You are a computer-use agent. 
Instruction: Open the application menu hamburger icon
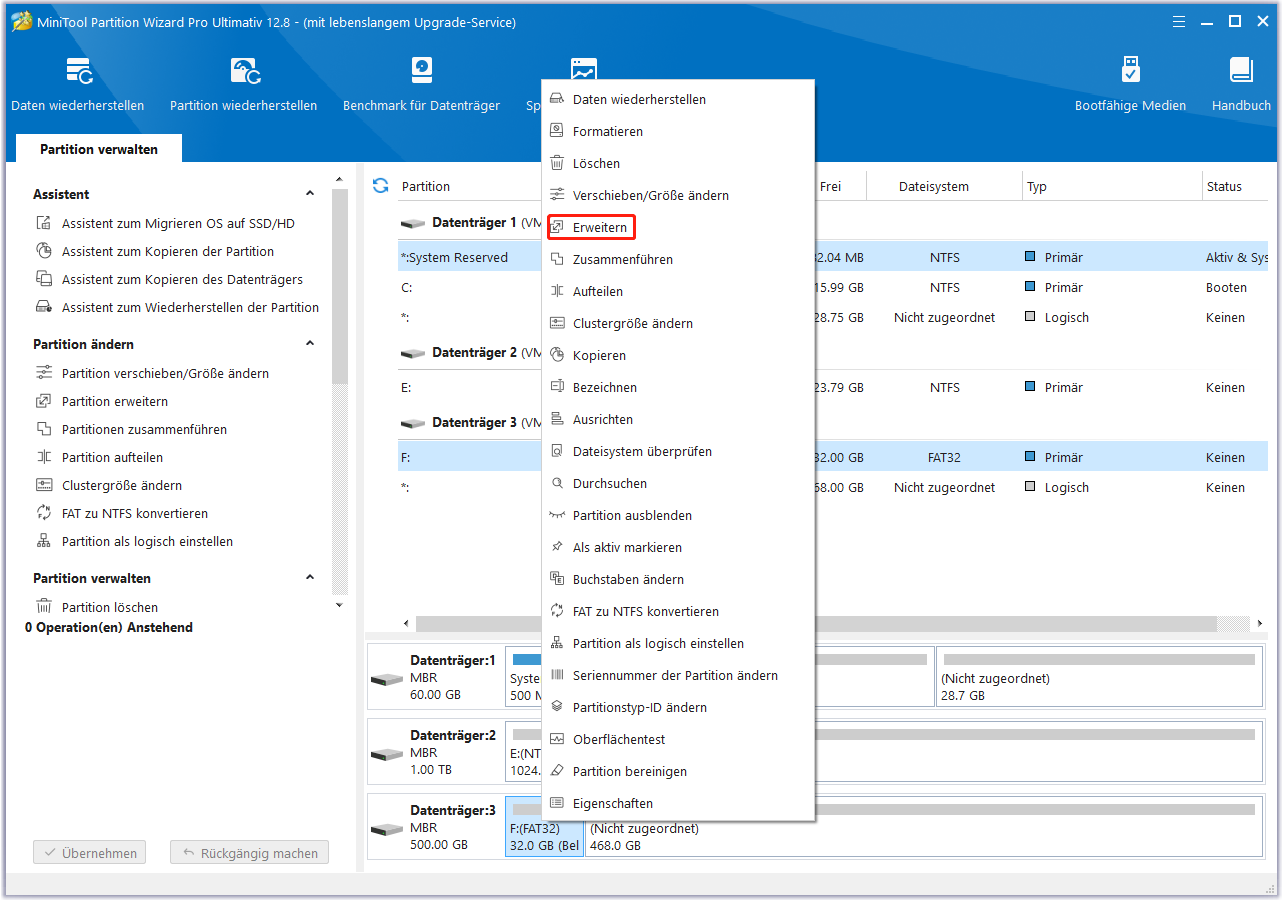(x=1179, y=21)
